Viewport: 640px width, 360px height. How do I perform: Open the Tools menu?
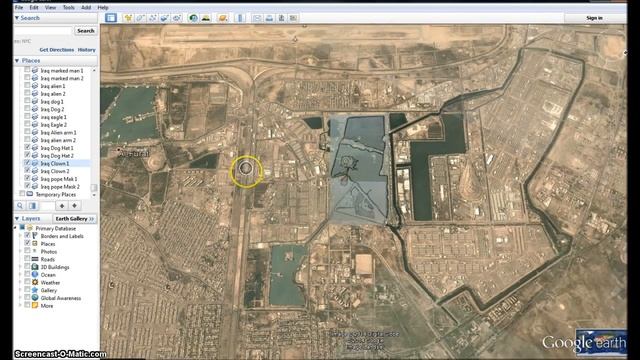(69, 7)
